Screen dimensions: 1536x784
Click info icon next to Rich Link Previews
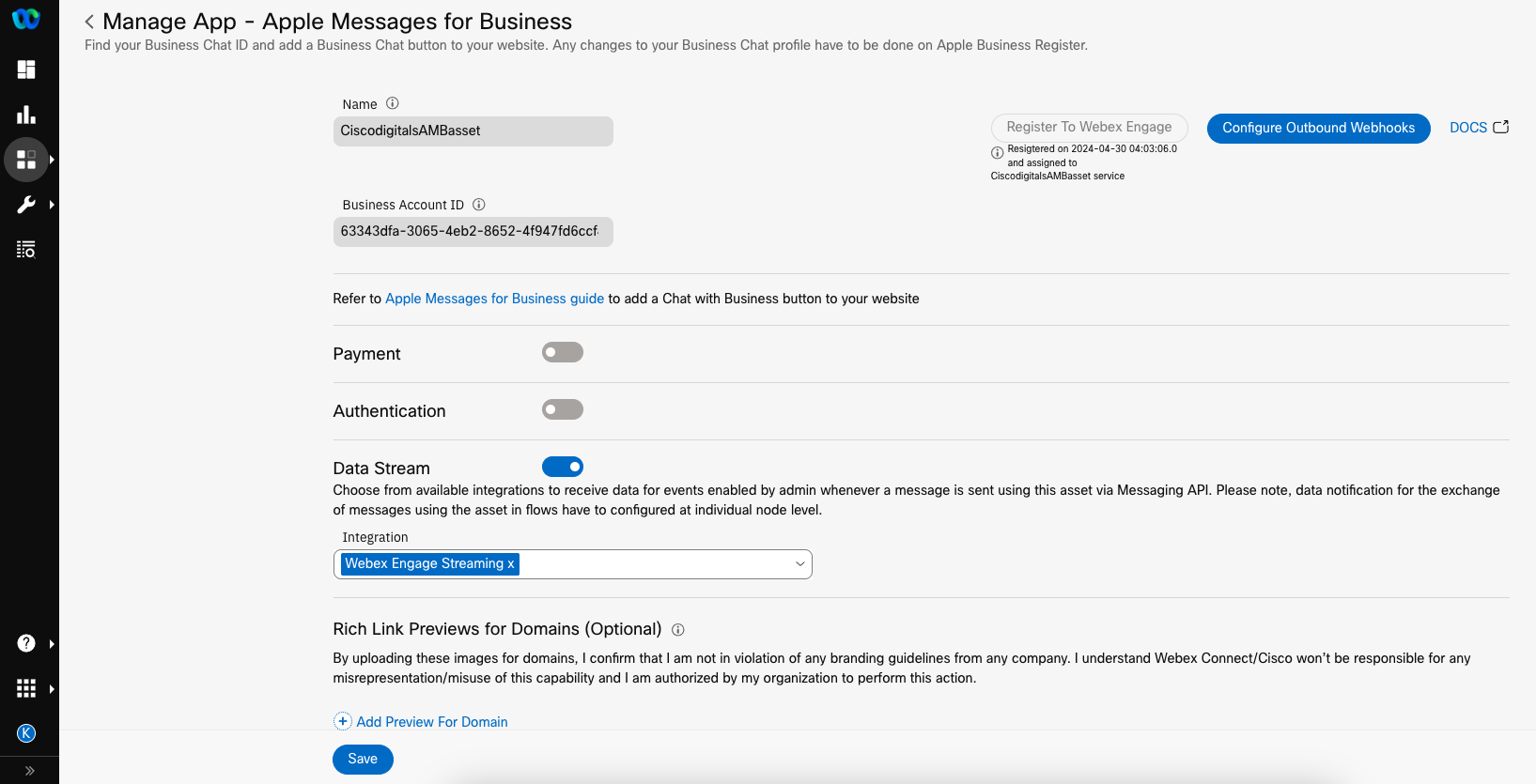[678, 630]
